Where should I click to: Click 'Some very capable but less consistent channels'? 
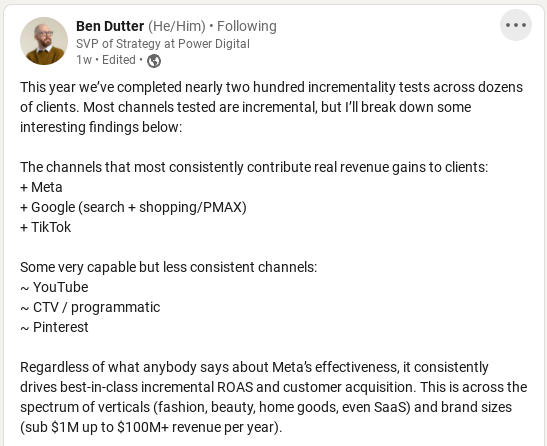point(168,267)
